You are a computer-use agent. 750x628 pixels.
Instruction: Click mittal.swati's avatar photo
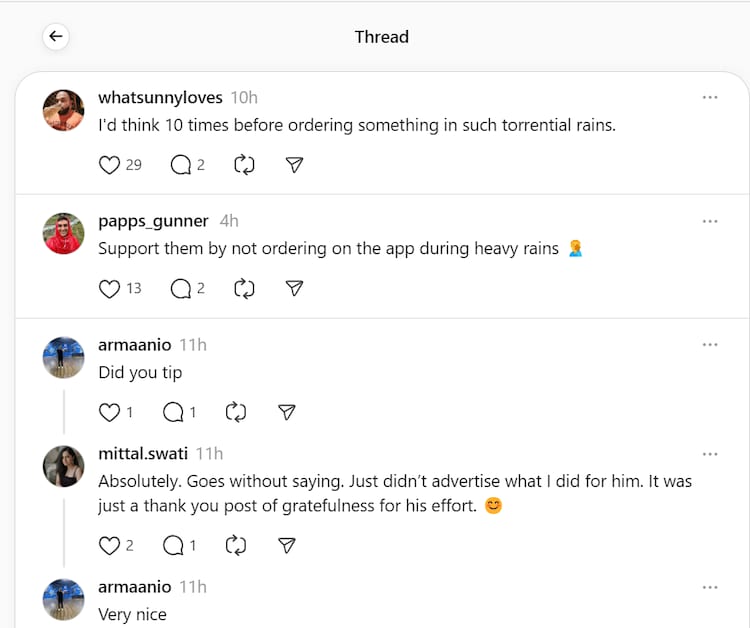point(64,466)
